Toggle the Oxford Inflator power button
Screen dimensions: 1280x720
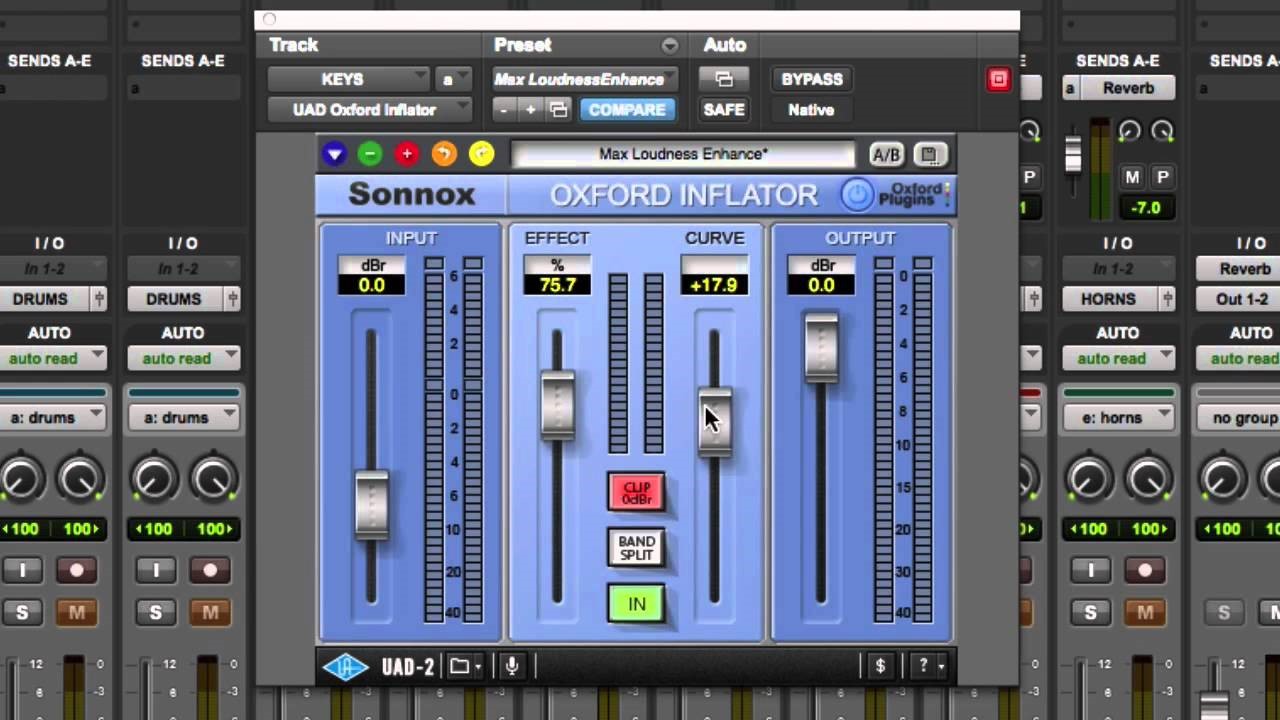coord(857,195)
